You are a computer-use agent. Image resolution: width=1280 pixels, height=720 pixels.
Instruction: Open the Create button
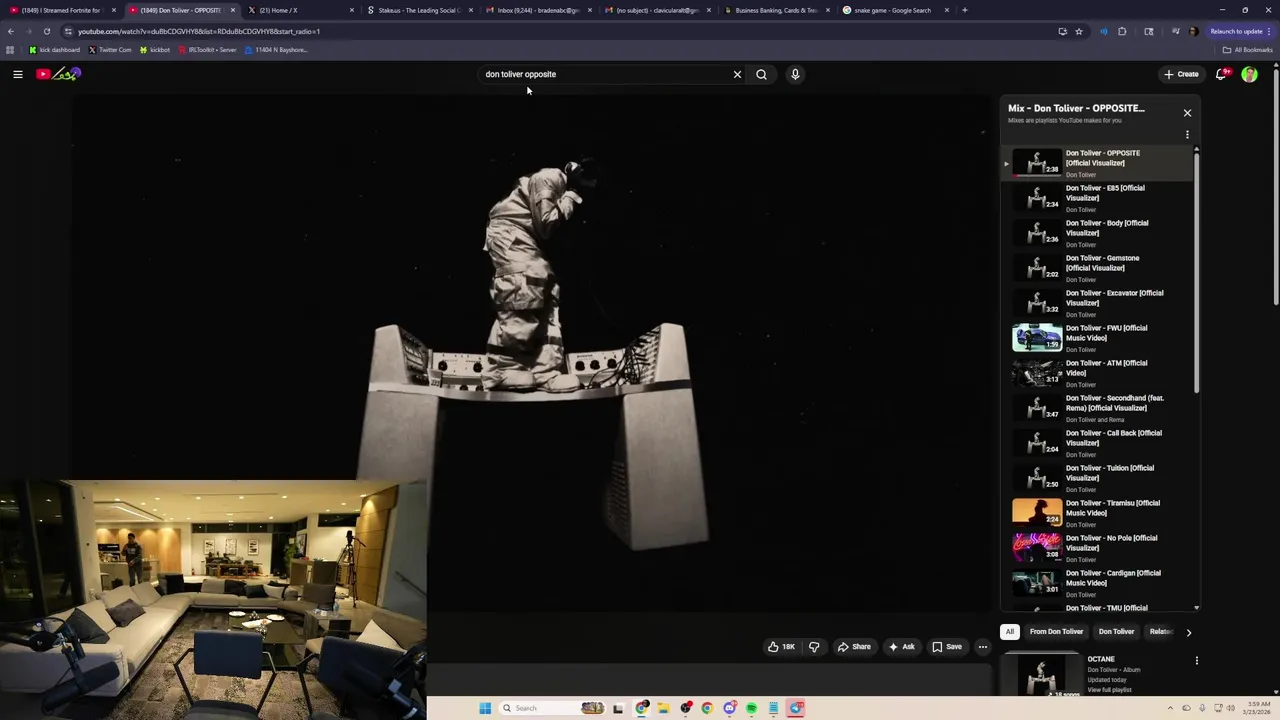click(1181, 74)
